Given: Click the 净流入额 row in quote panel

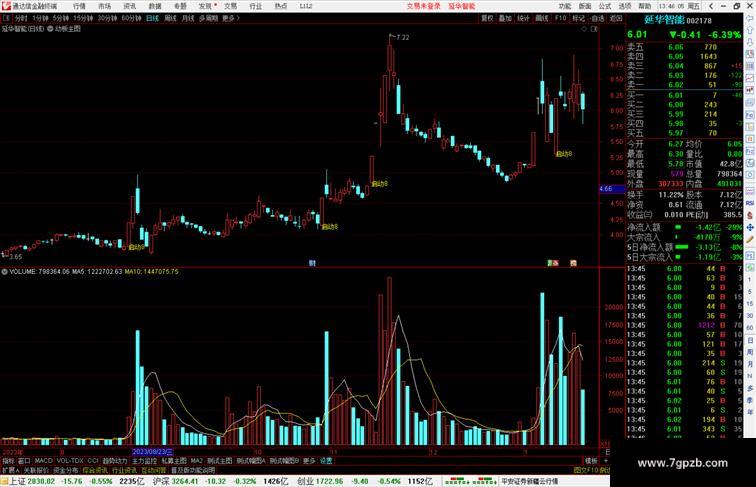Looking at the screenshot, I should click(x=684, y=228).
